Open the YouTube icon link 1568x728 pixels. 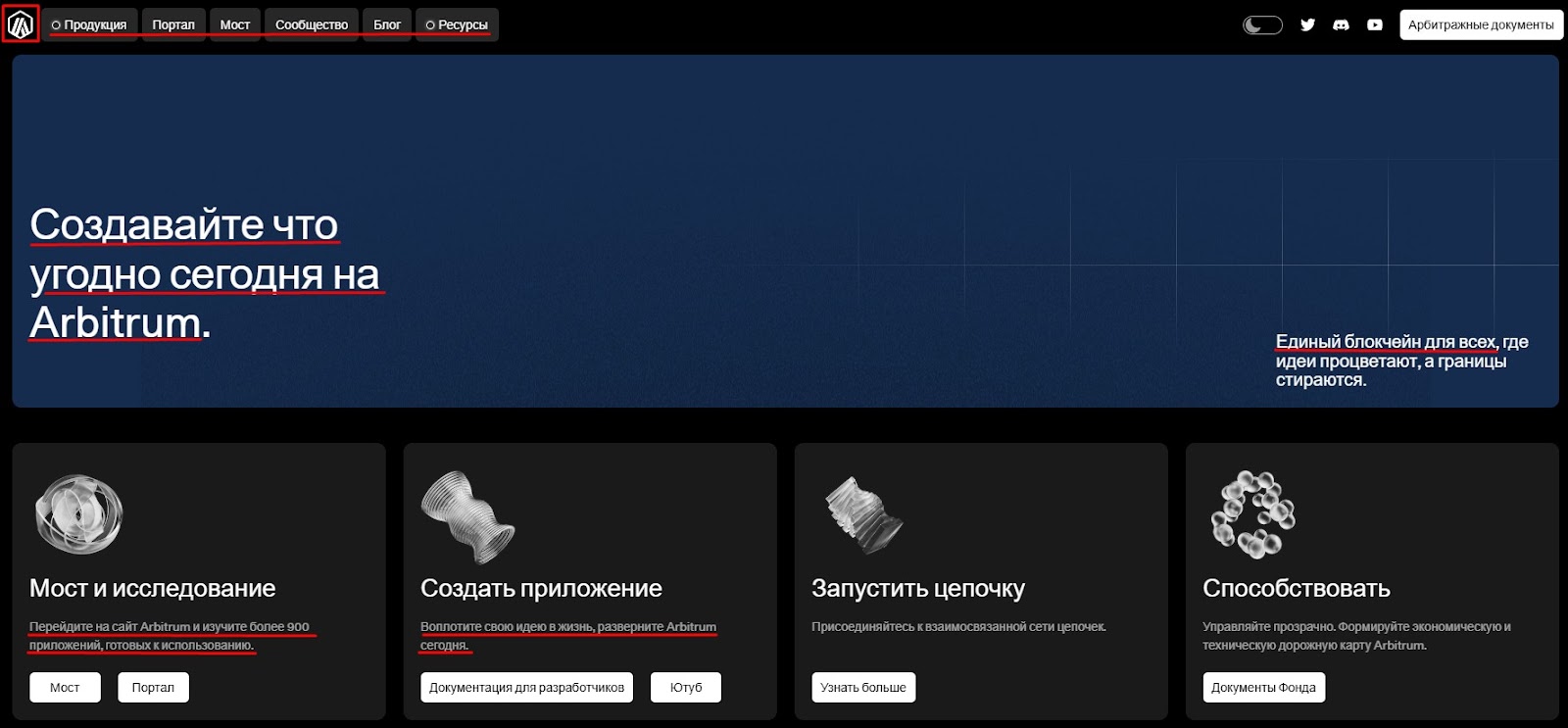1375,24
